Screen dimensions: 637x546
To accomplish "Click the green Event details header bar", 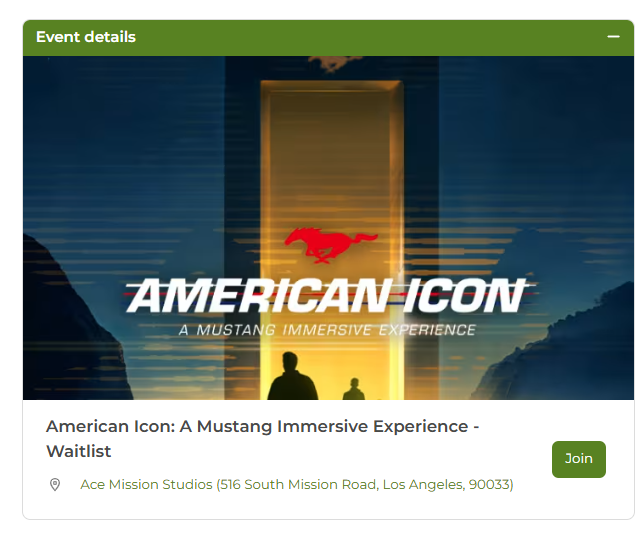I will [x=328, y=37].
